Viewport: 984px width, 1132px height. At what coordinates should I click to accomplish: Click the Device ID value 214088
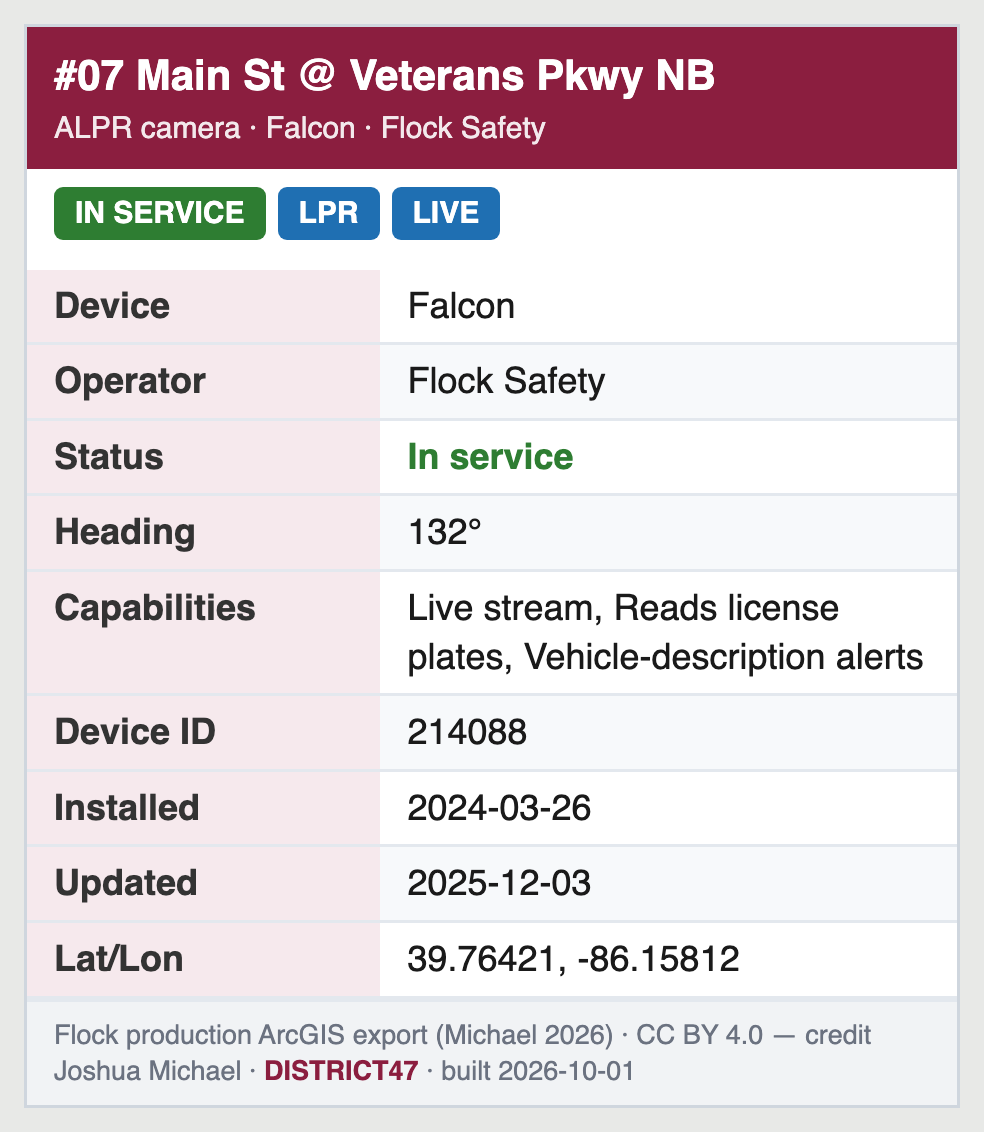click(x=467, y=733)
